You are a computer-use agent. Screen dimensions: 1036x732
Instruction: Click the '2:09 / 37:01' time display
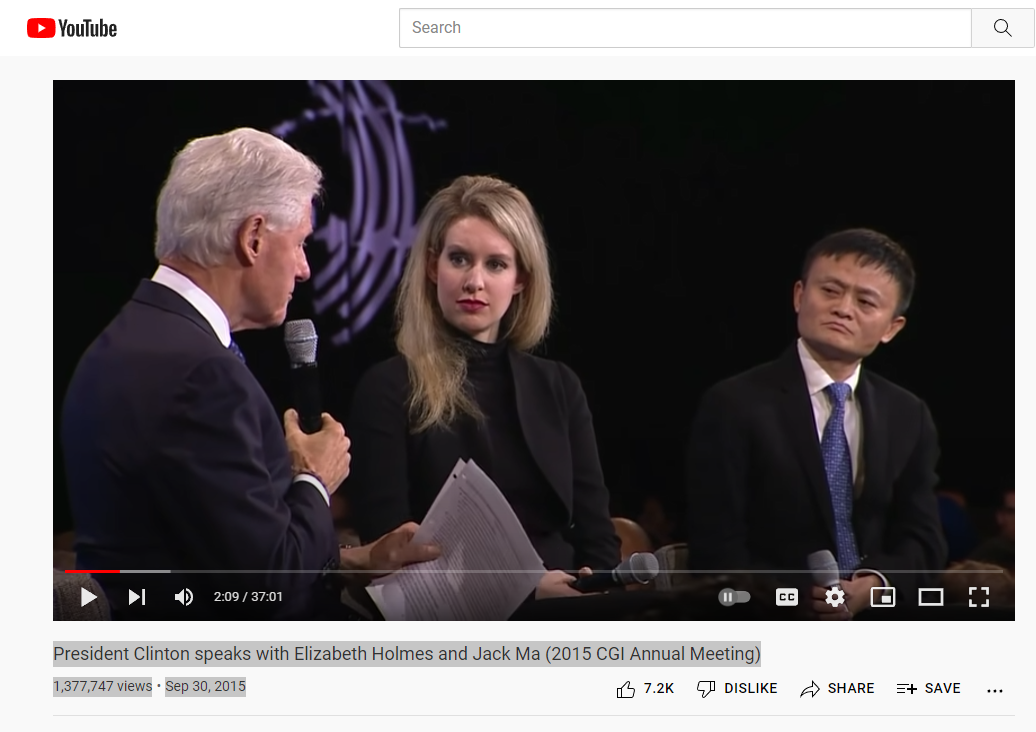[248, 597]
